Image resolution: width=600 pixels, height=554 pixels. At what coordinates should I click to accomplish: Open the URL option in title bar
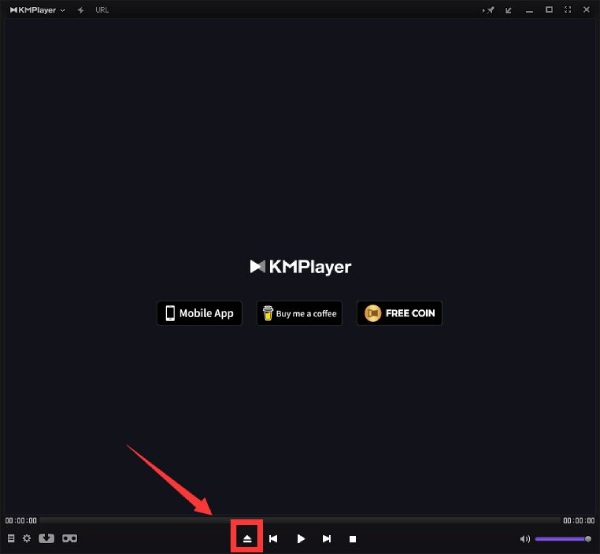102,10
